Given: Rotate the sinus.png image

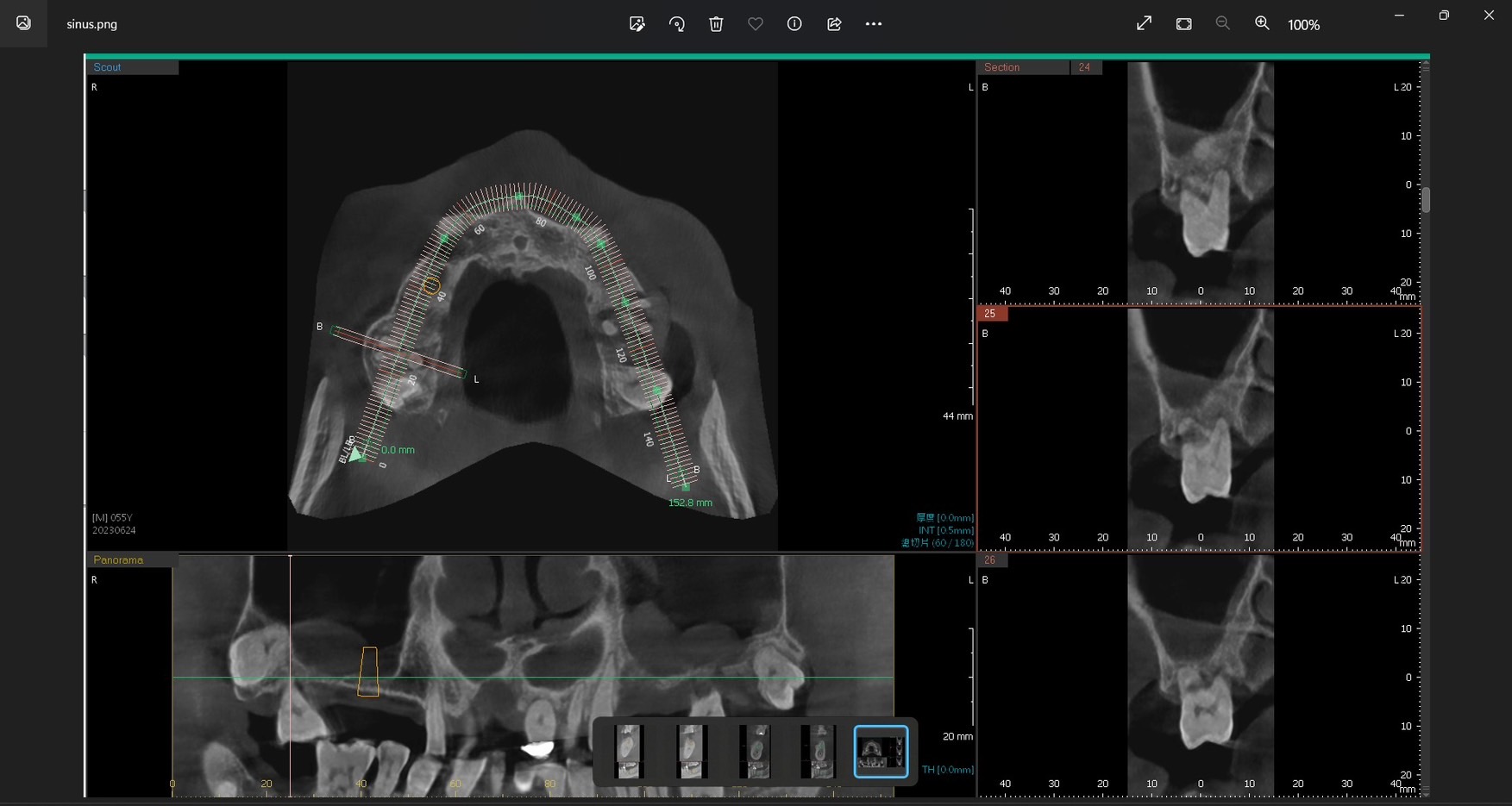Looking at the screenshot, I should point(677,24).
